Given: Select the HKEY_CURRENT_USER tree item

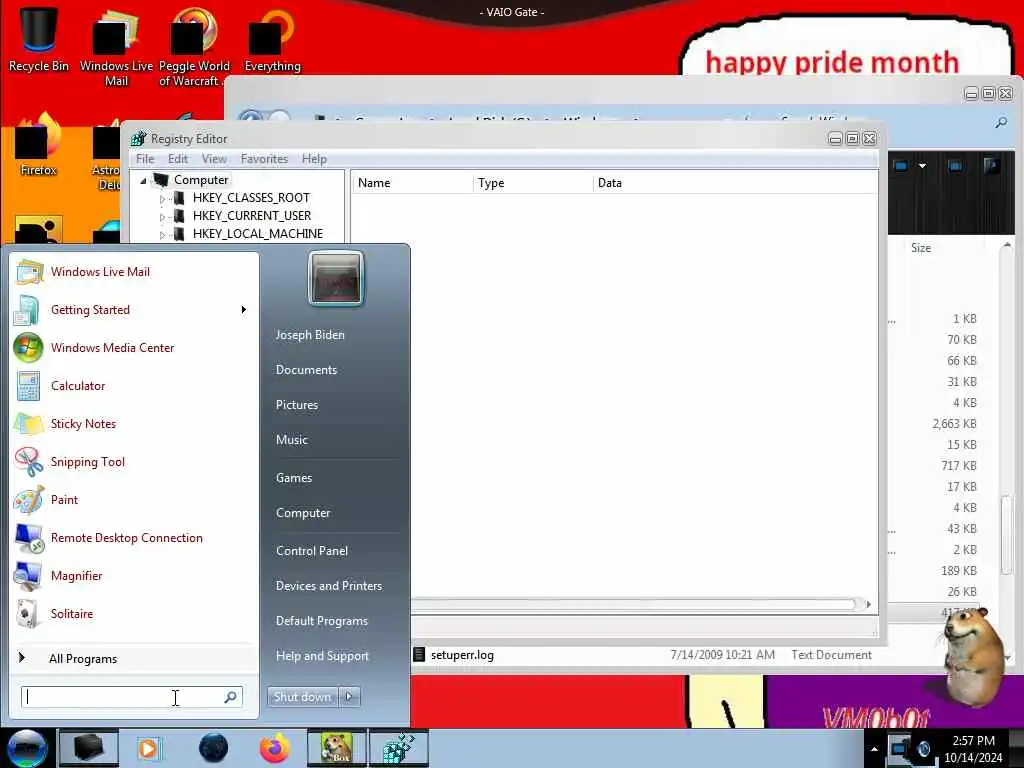Looking at the screenshot, I should [251, 216].
